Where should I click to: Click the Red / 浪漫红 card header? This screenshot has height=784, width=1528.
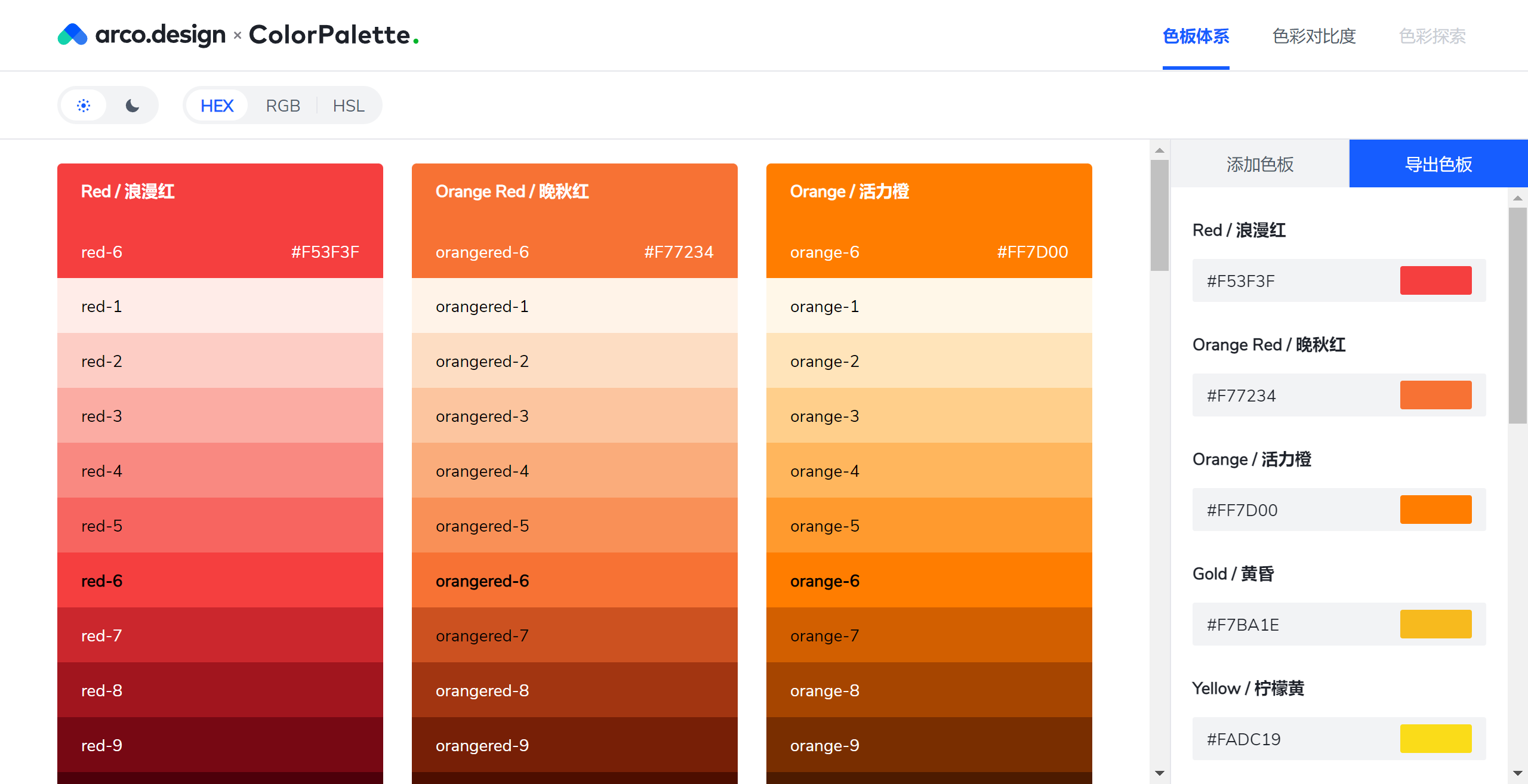coord(220,221)
